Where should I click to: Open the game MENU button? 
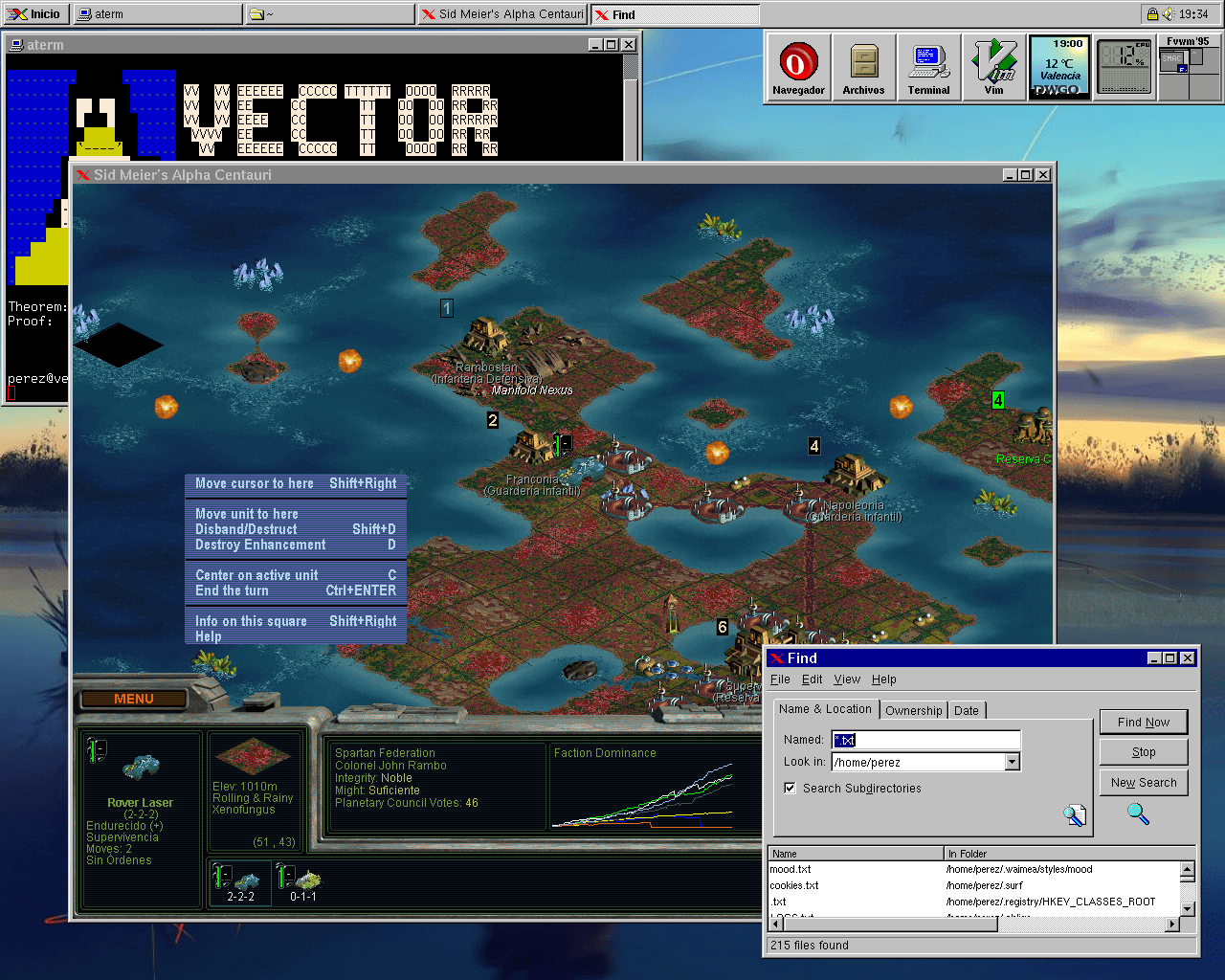pos(133,700)
